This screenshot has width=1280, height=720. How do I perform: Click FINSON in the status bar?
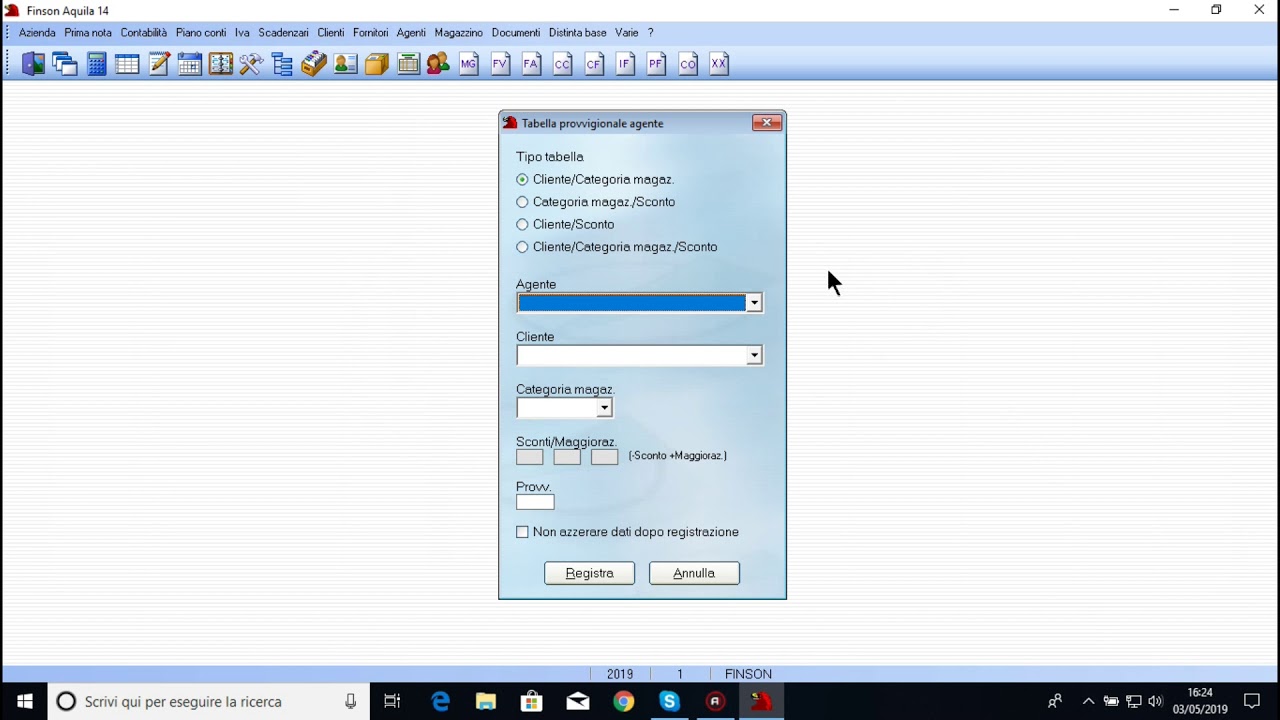[748, 674]
